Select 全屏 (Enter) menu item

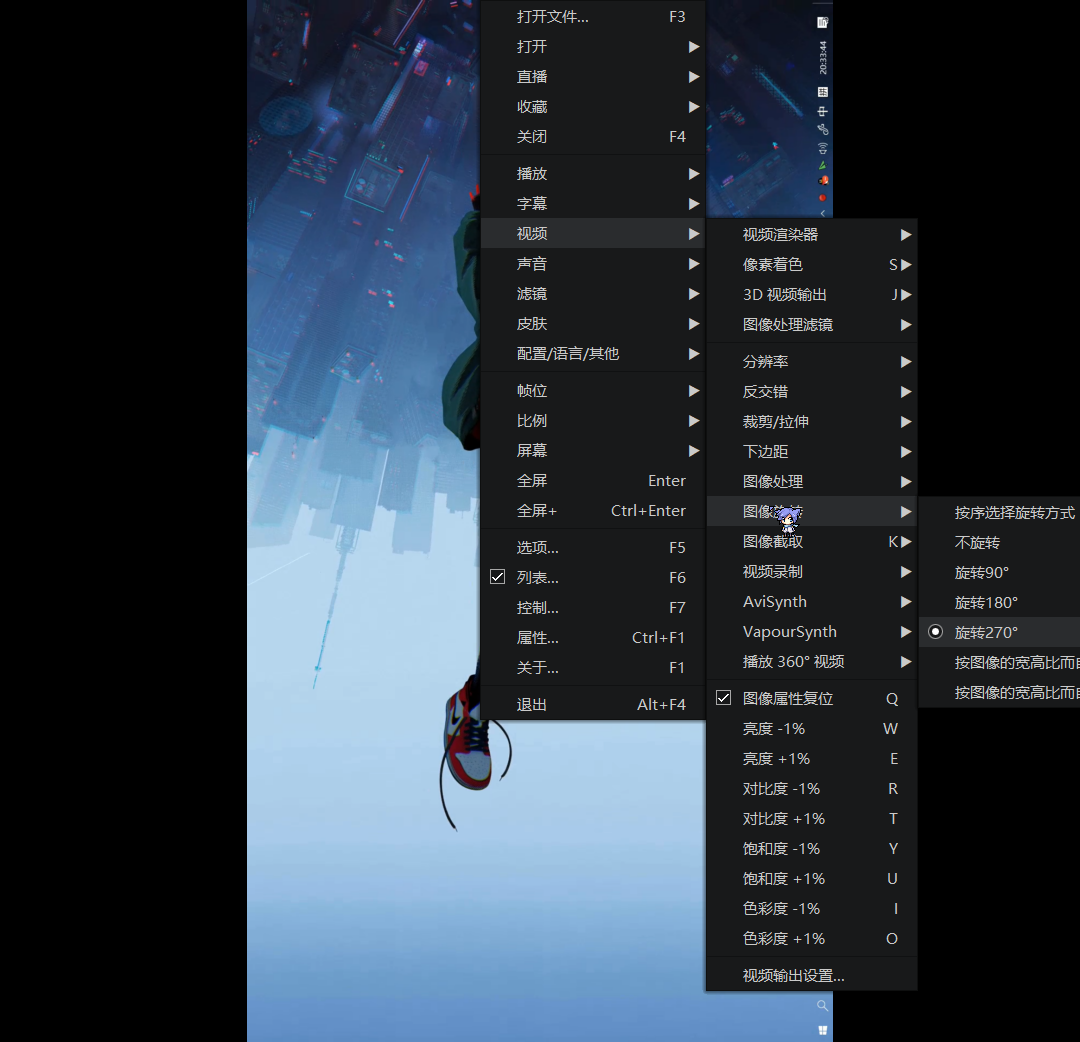coord(592,481)
